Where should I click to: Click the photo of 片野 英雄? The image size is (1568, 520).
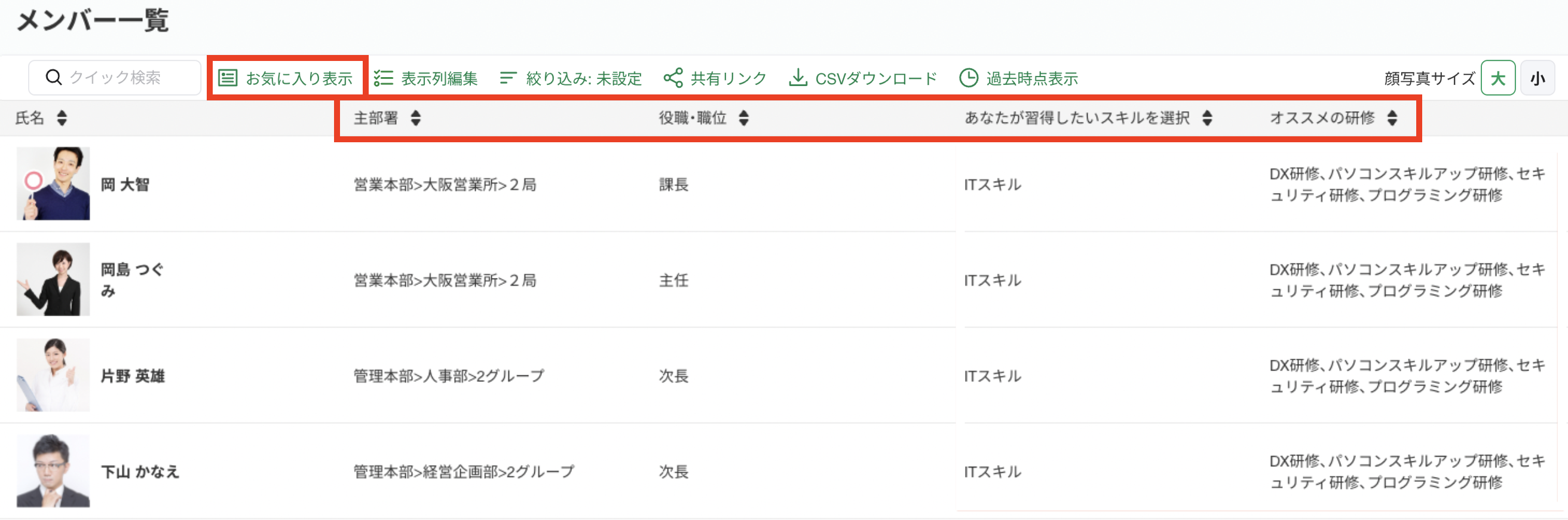click(x=53, y=375)
